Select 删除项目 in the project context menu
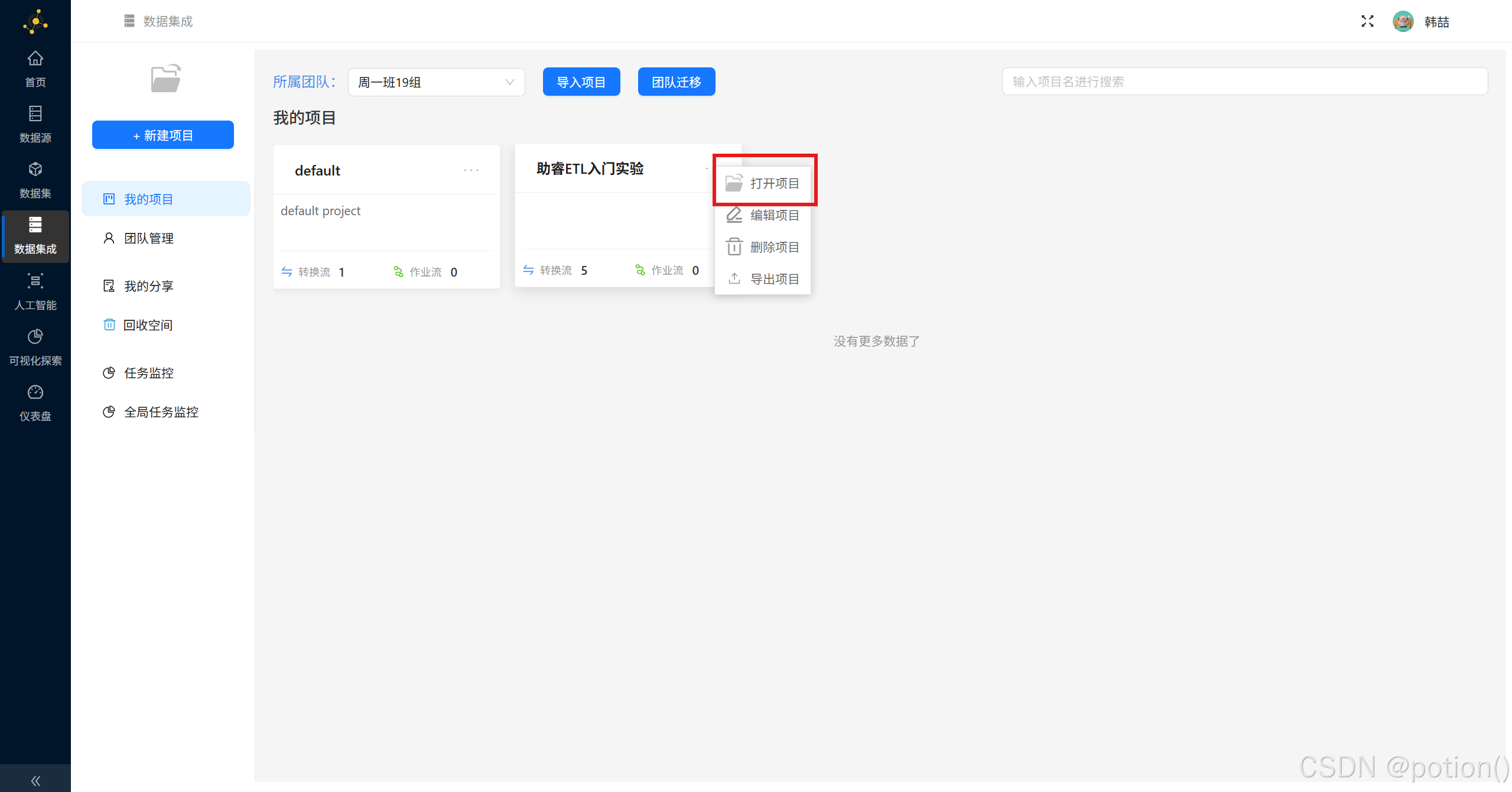Screen dimensions: 1512x792 click(774, 246)
